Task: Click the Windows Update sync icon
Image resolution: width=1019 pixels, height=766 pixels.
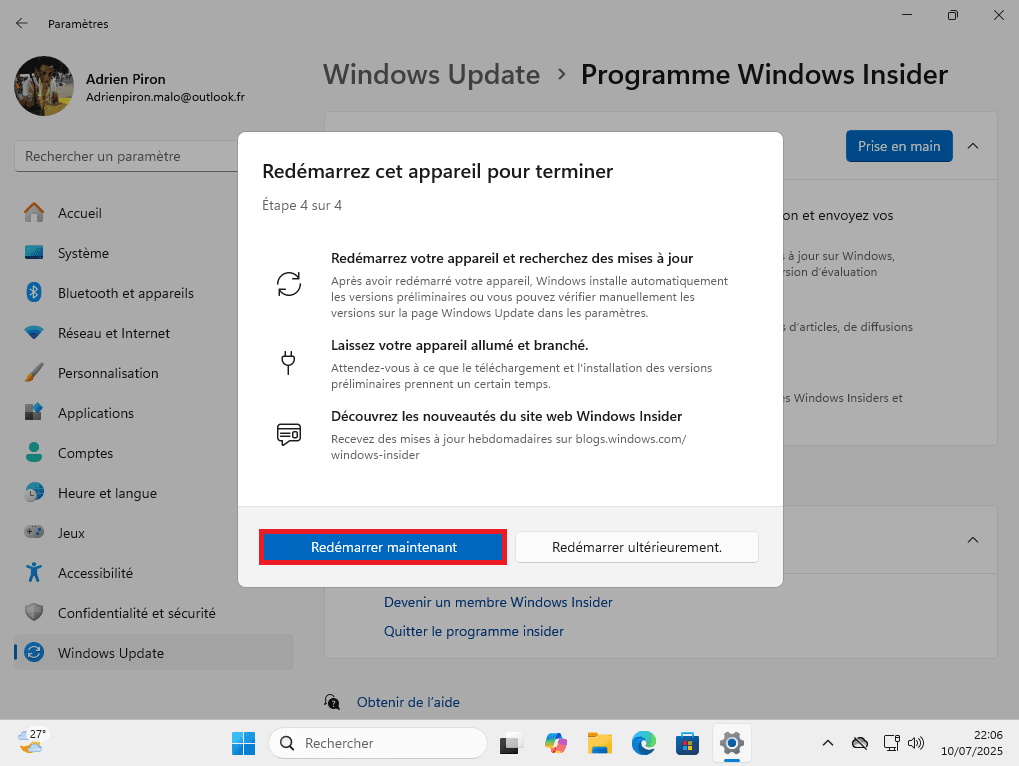Action: pyautogui.click(x=34, y=652)
